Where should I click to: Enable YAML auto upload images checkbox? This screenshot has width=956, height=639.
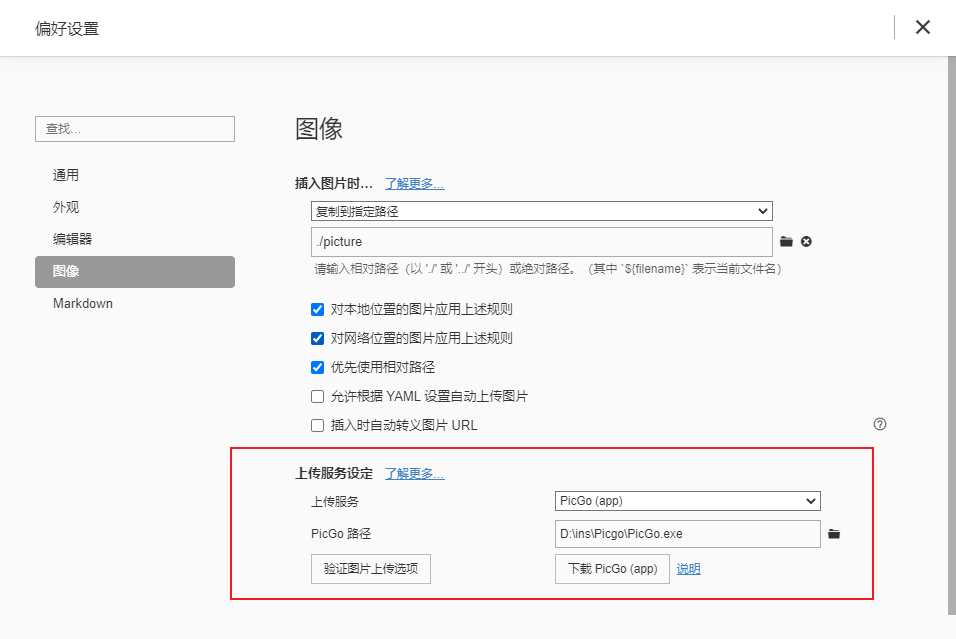point(317,397)
